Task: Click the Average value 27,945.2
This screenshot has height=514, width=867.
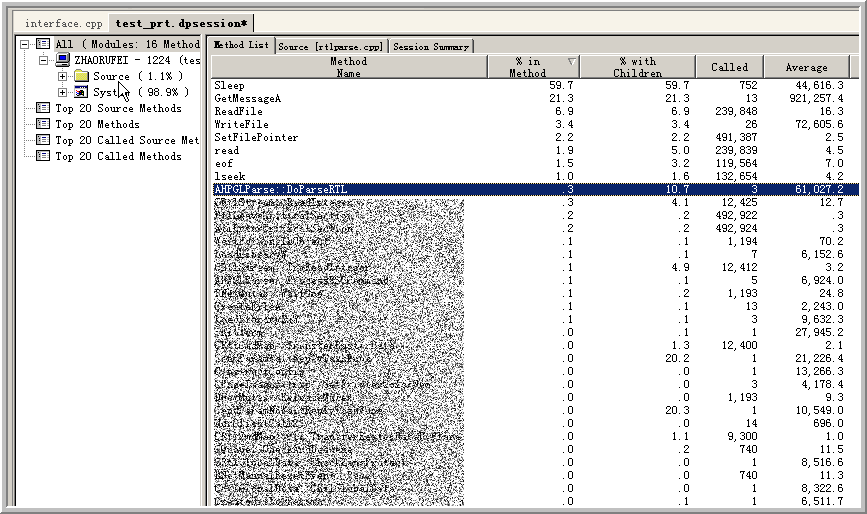Action: click(x=819, y=333)
